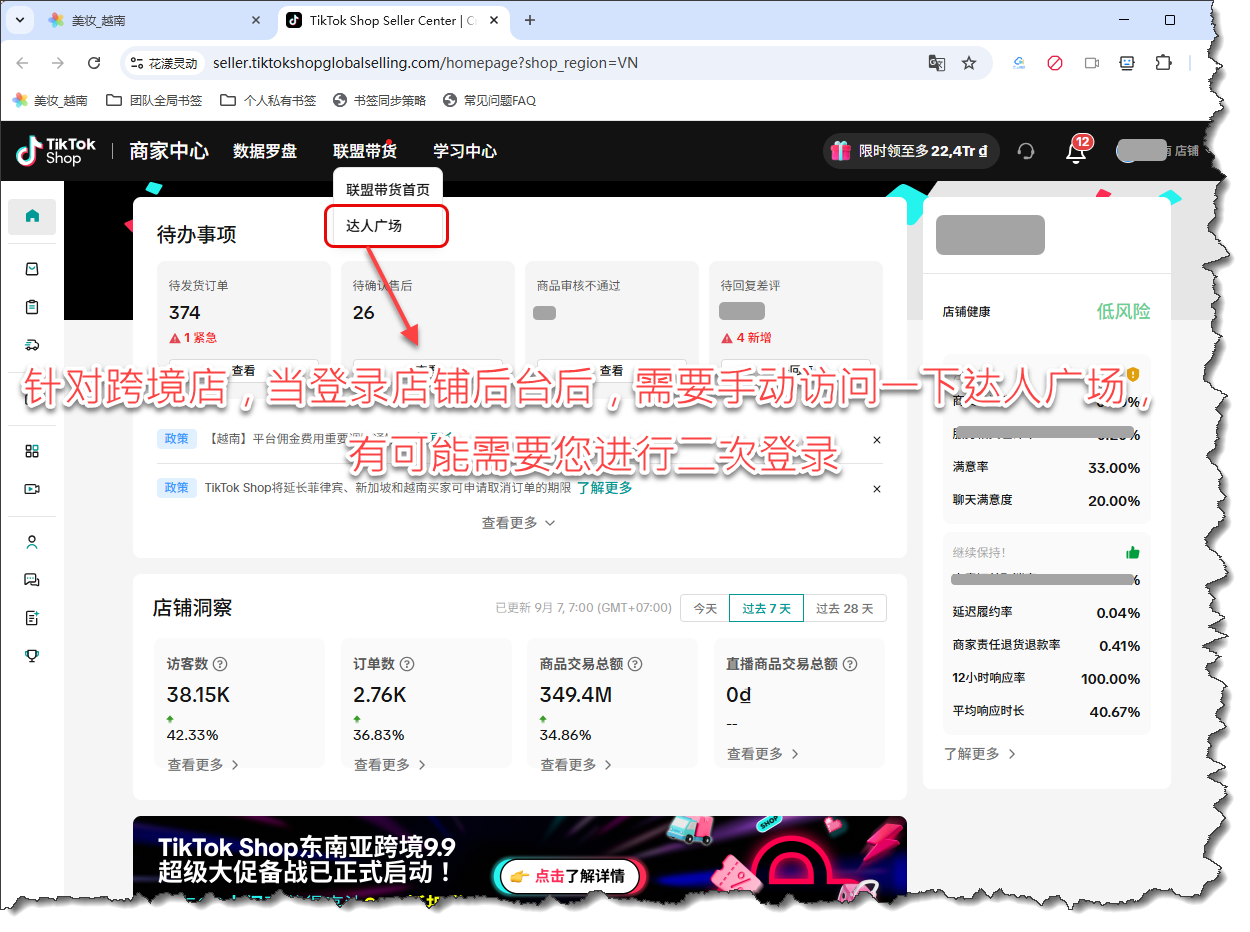Click the 限时领至多 22,4Tr đ promo button
This screenshot has width=1250, height=932.
[910, 151]
